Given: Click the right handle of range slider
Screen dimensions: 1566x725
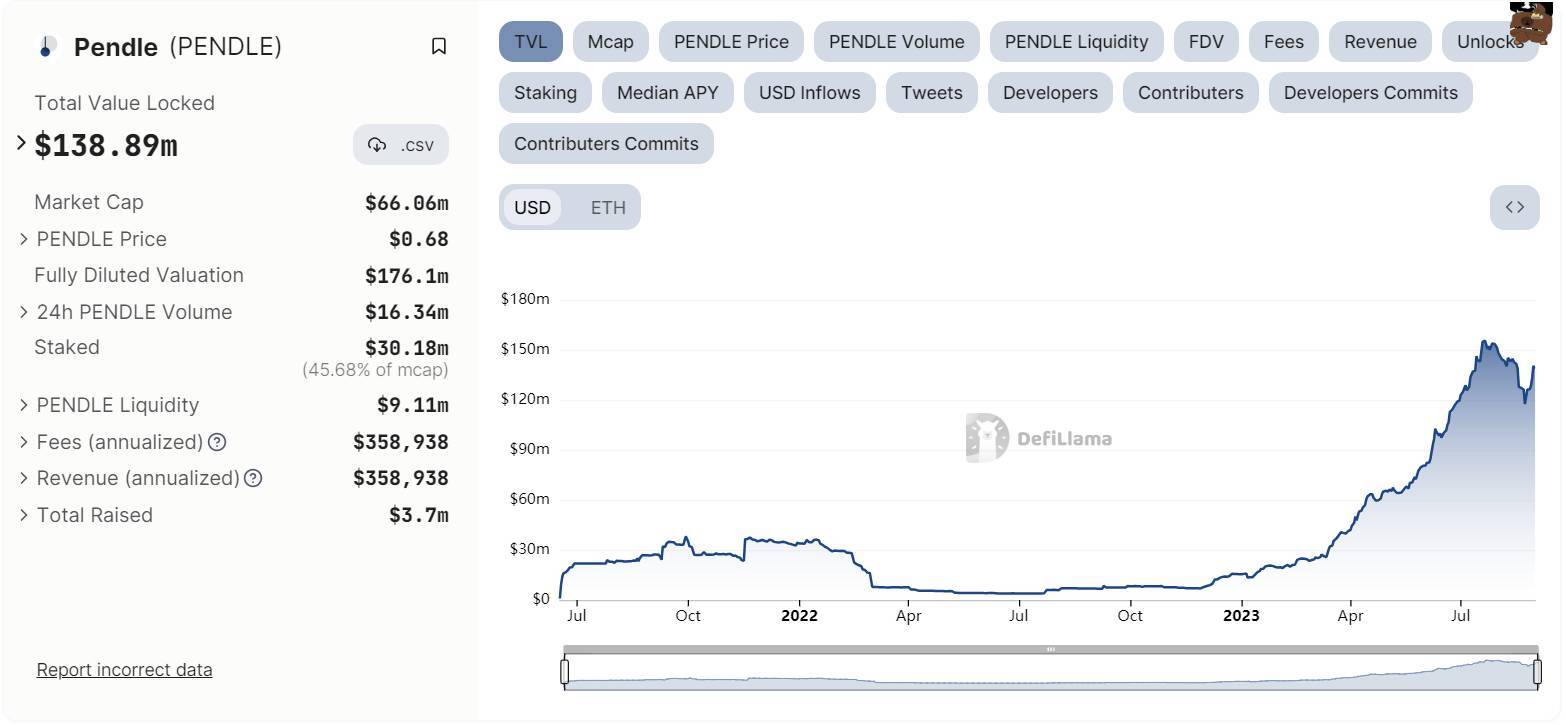Looking at the screenshot, I should [1537, 672].
